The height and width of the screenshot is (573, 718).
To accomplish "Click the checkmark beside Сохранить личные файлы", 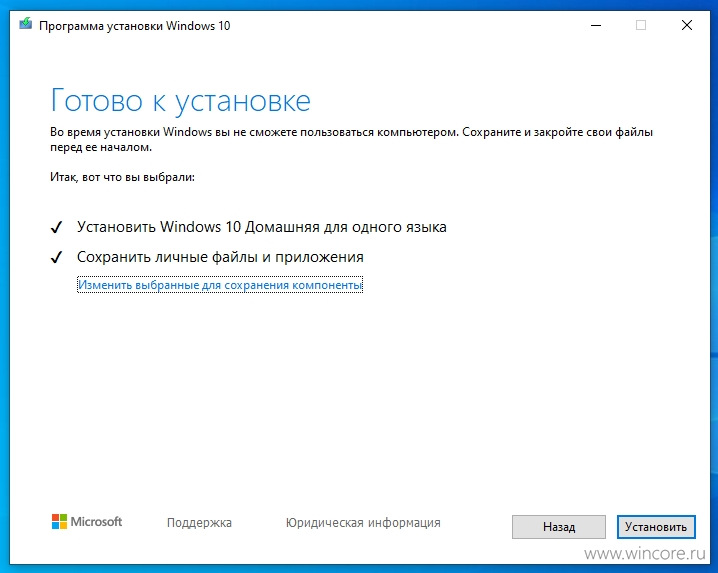I will pos(56,257).
